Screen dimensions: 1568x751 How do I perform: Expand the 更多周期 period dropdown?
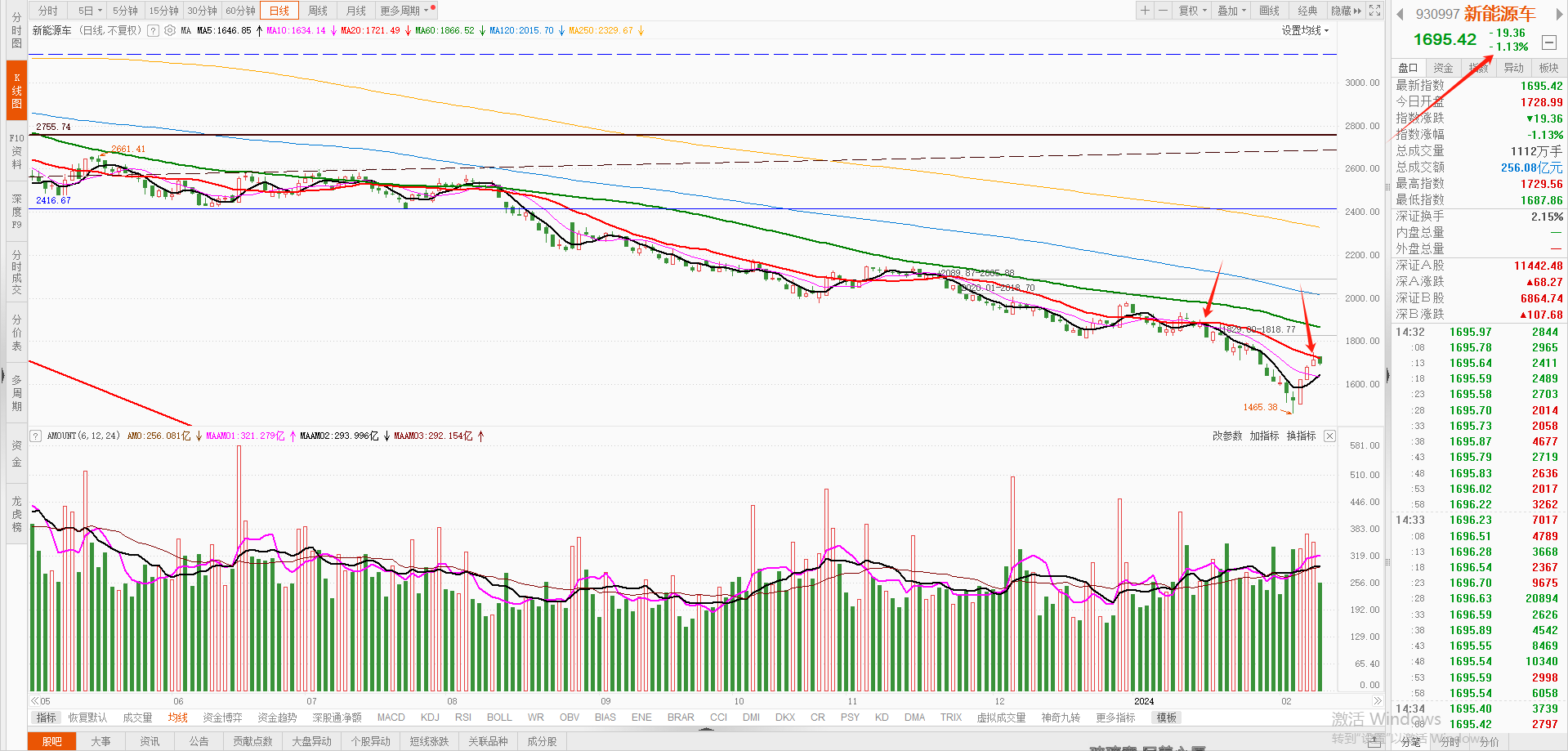coord(404,11)
